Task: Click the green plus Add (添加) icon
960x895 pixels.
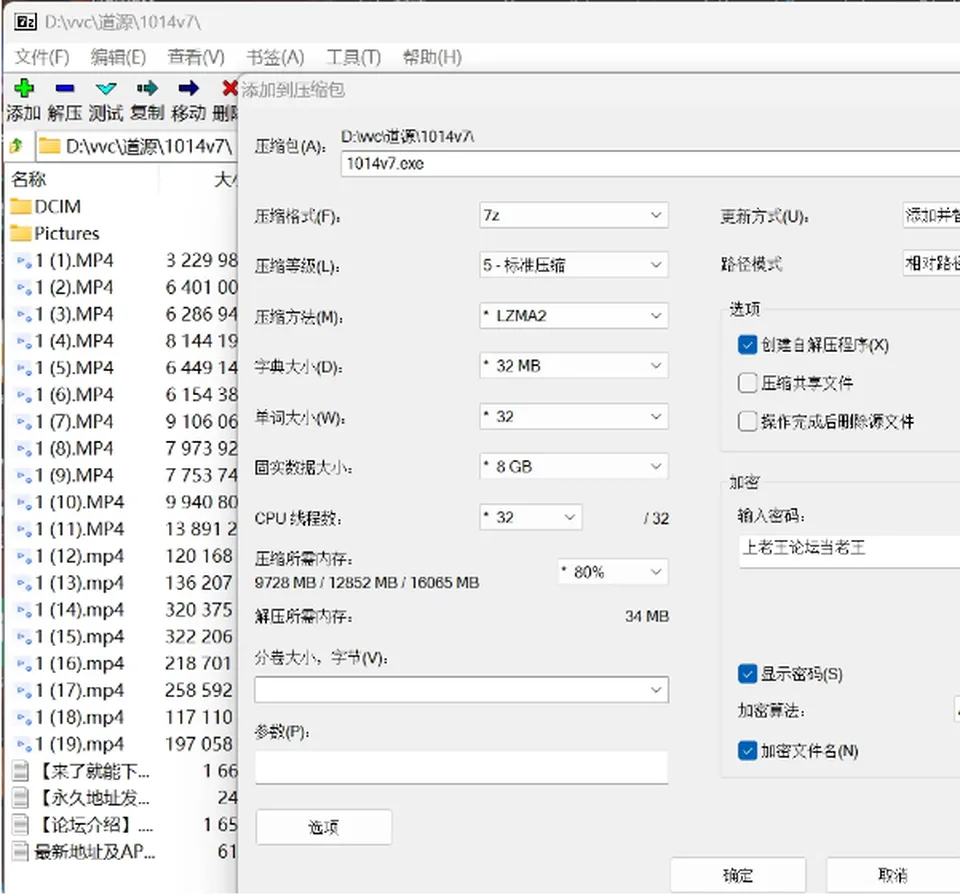Action: [x=24, y=88]
